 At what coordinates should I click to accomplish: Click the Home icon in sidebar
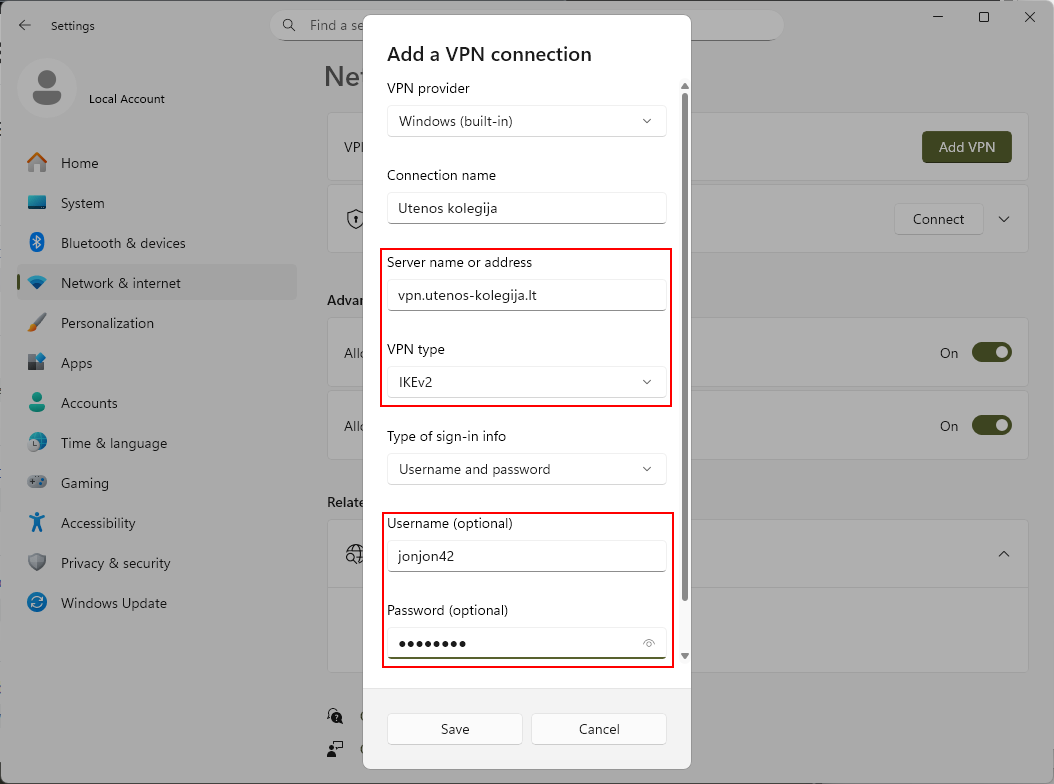click(37, 163)
